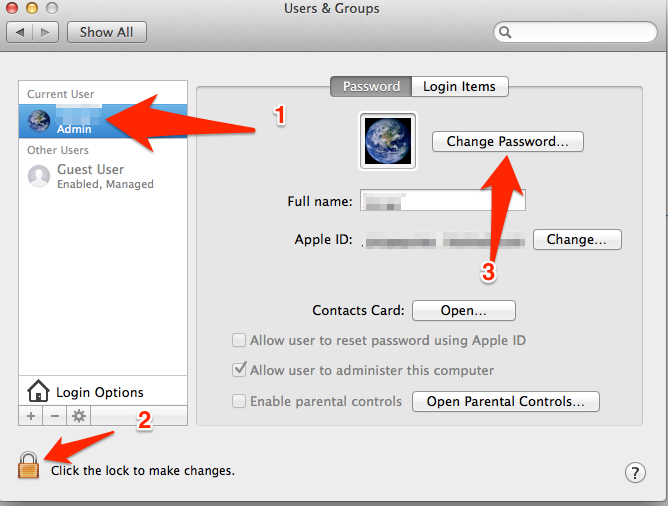Toggle Allow user to administer this computer
Viewport: 668px width, 506px height.
(x=240, y=370)
